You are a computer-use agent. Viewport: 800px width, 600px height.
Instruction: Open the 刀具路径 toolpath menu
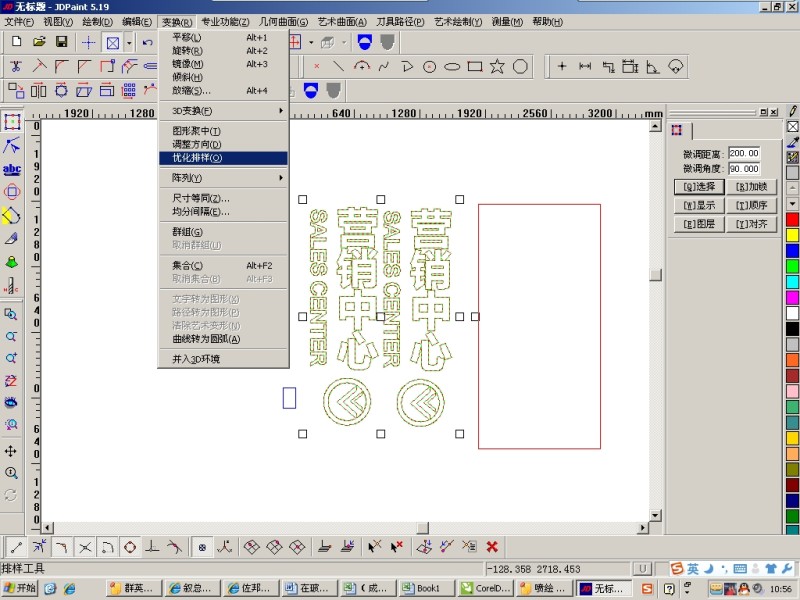(400, 21)
